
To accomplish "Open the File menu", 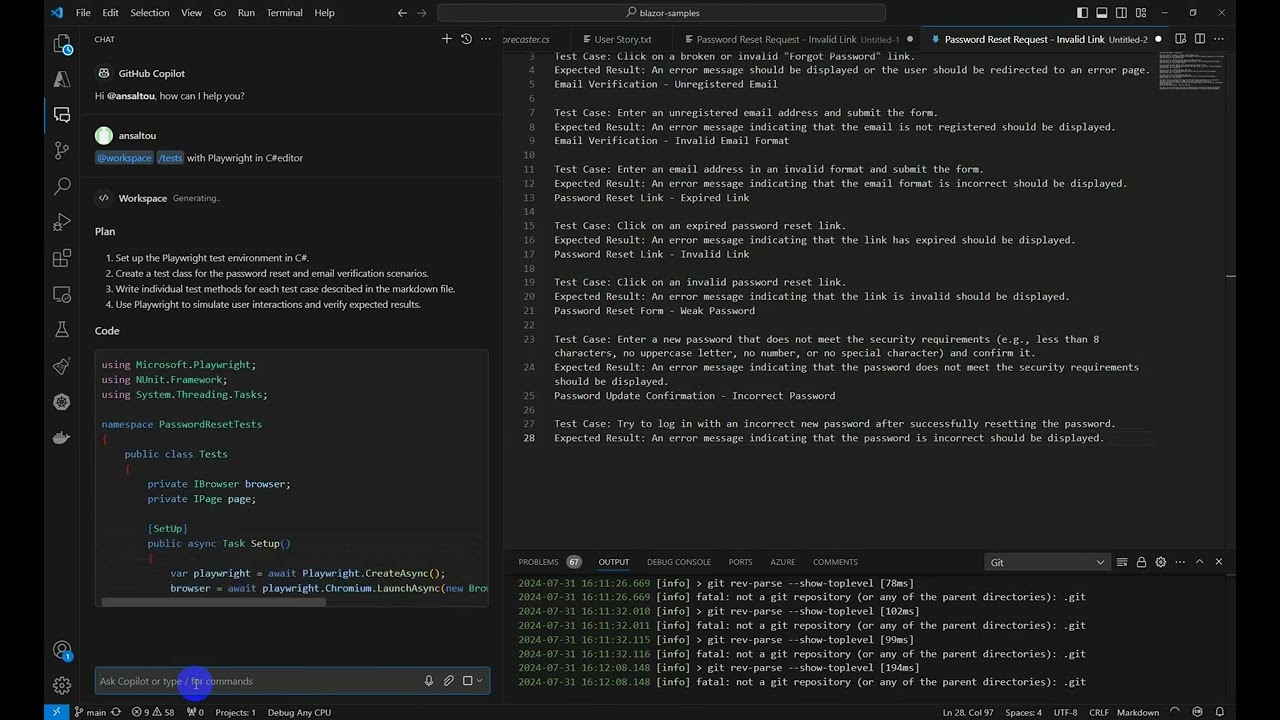I will coord(83,13).
